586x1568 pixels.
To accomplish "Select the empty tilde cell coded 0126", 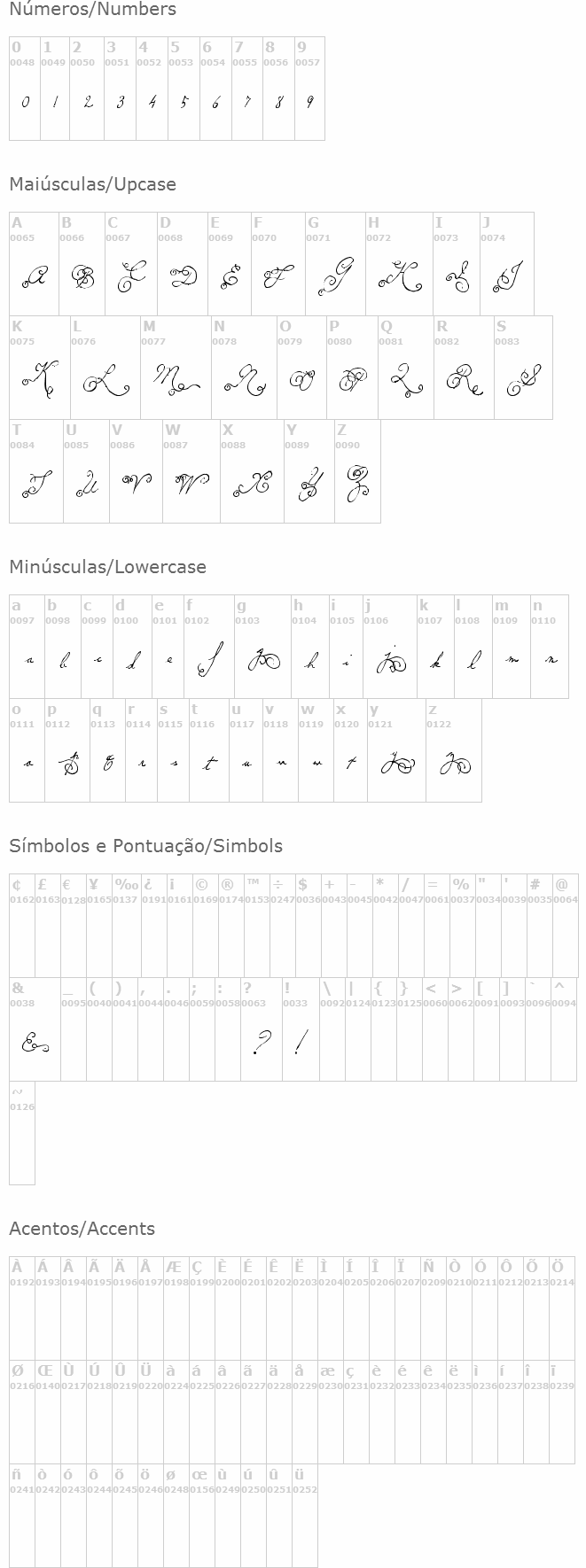I will pyautogui.click(x=22, y=1132).
